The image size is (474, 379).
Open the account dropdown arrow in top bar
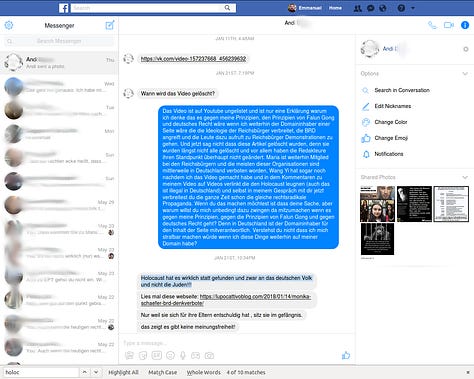413,8
